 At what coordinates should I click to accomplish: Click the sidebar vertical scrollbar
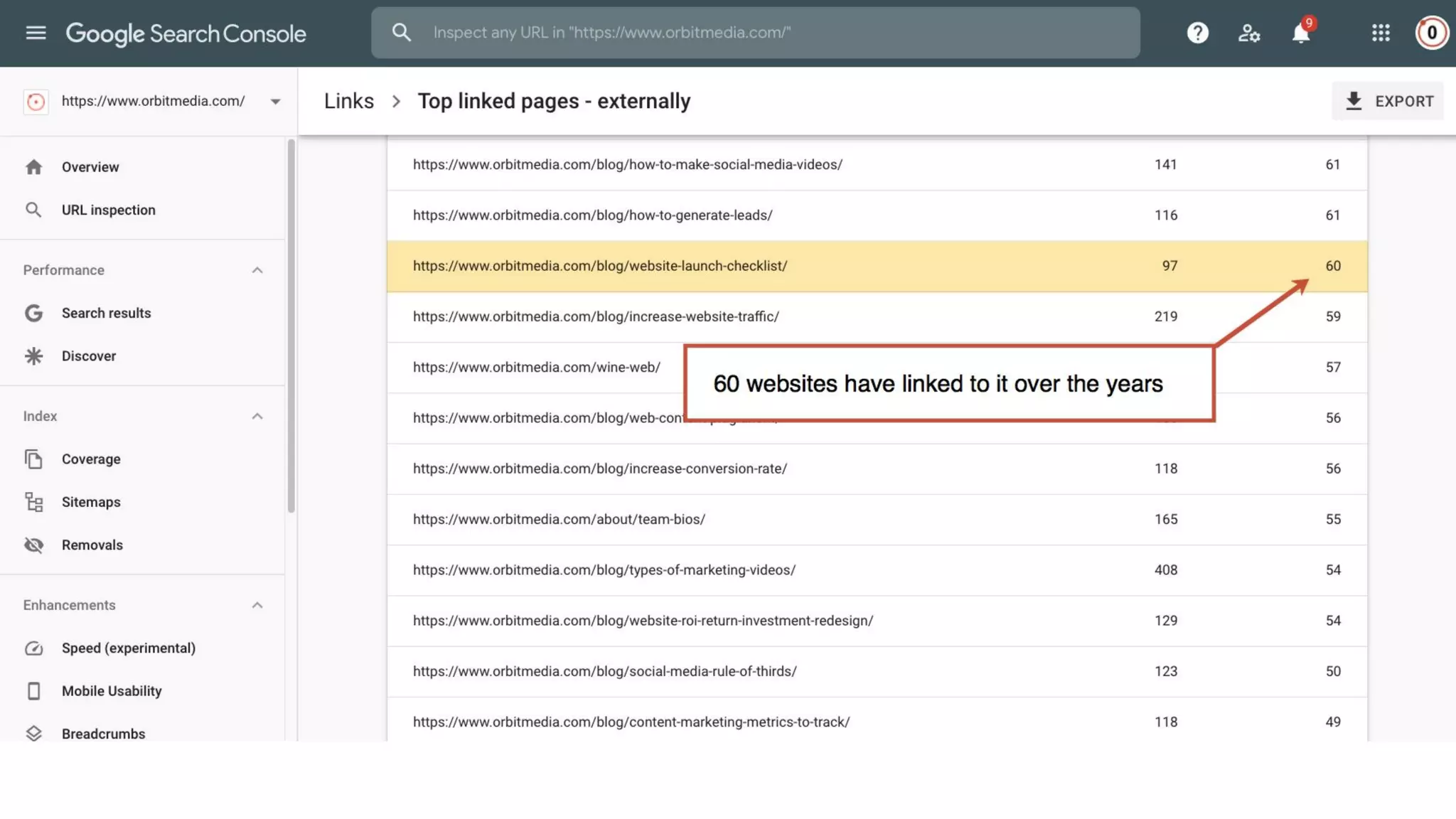coord(291,326)
